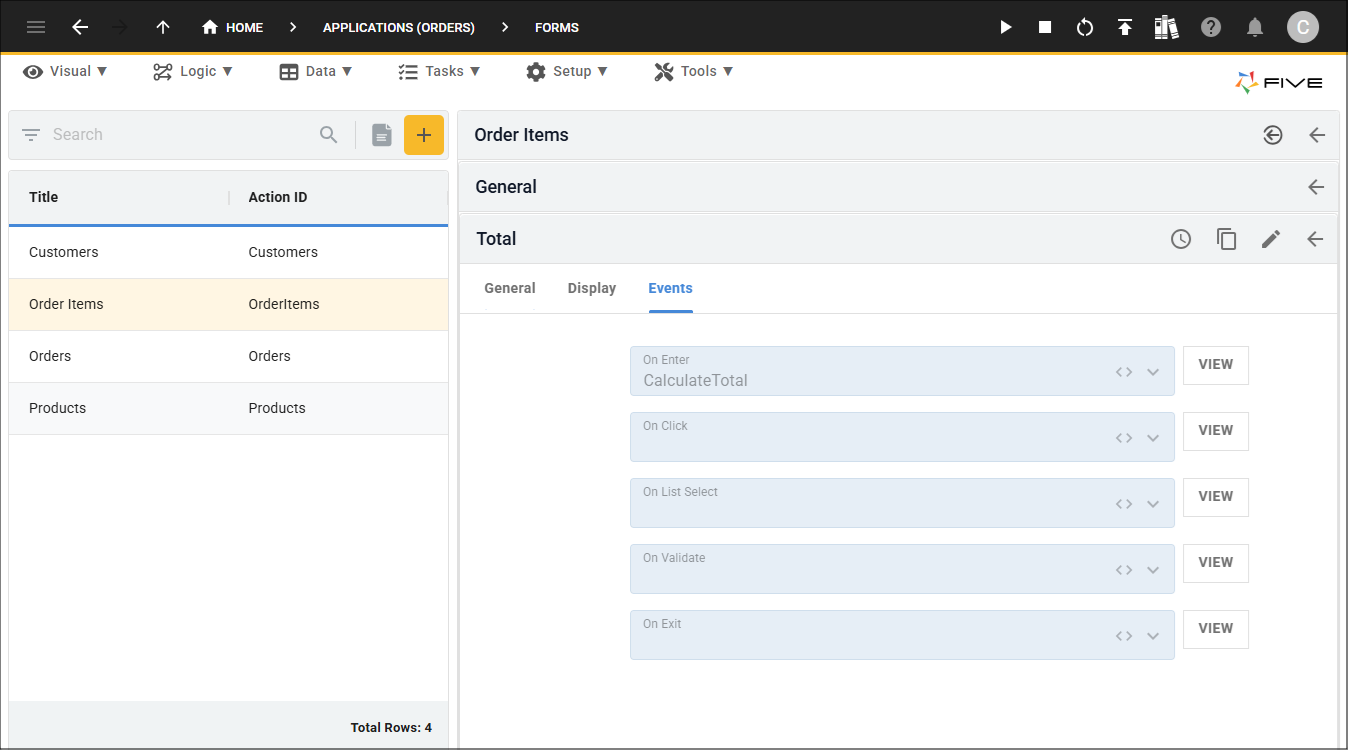Viewport: 1348px width, 750px height.
Task: Click the Stop square icon in header
Action: coord(1045,27)
